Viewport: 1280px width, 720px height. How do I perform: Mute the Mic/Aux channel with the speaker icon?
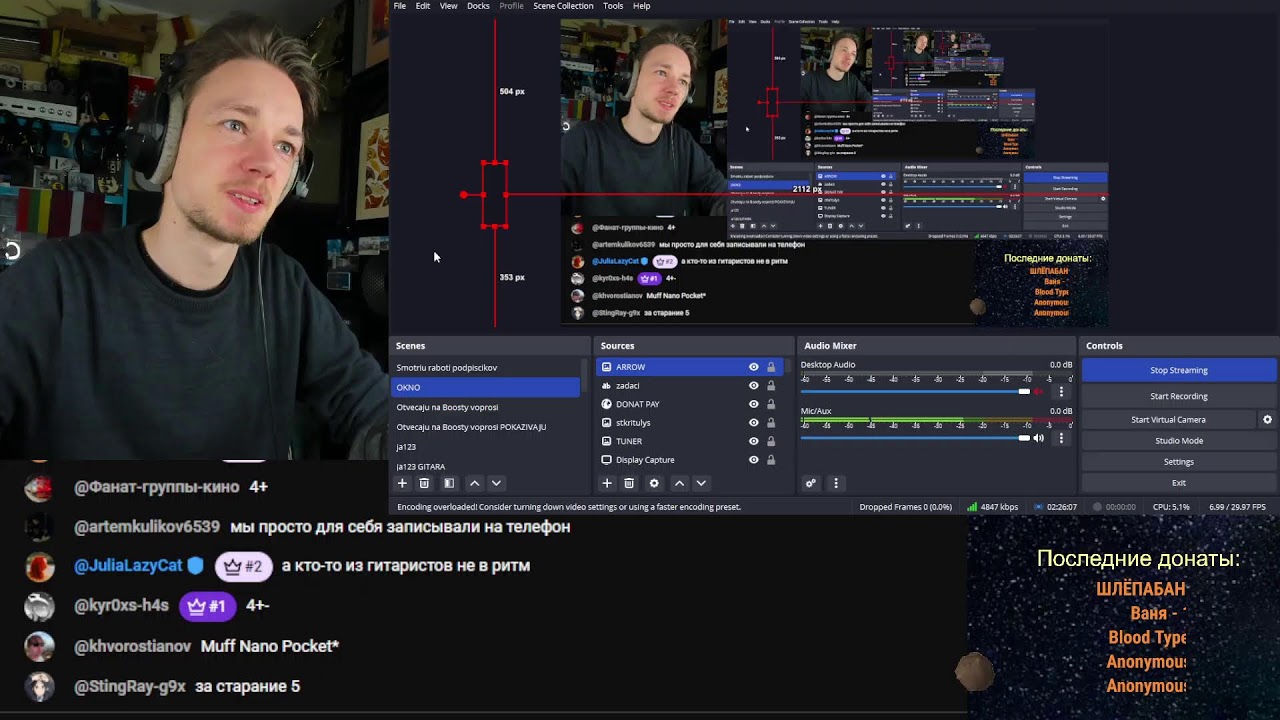[x=1039, y=438]
